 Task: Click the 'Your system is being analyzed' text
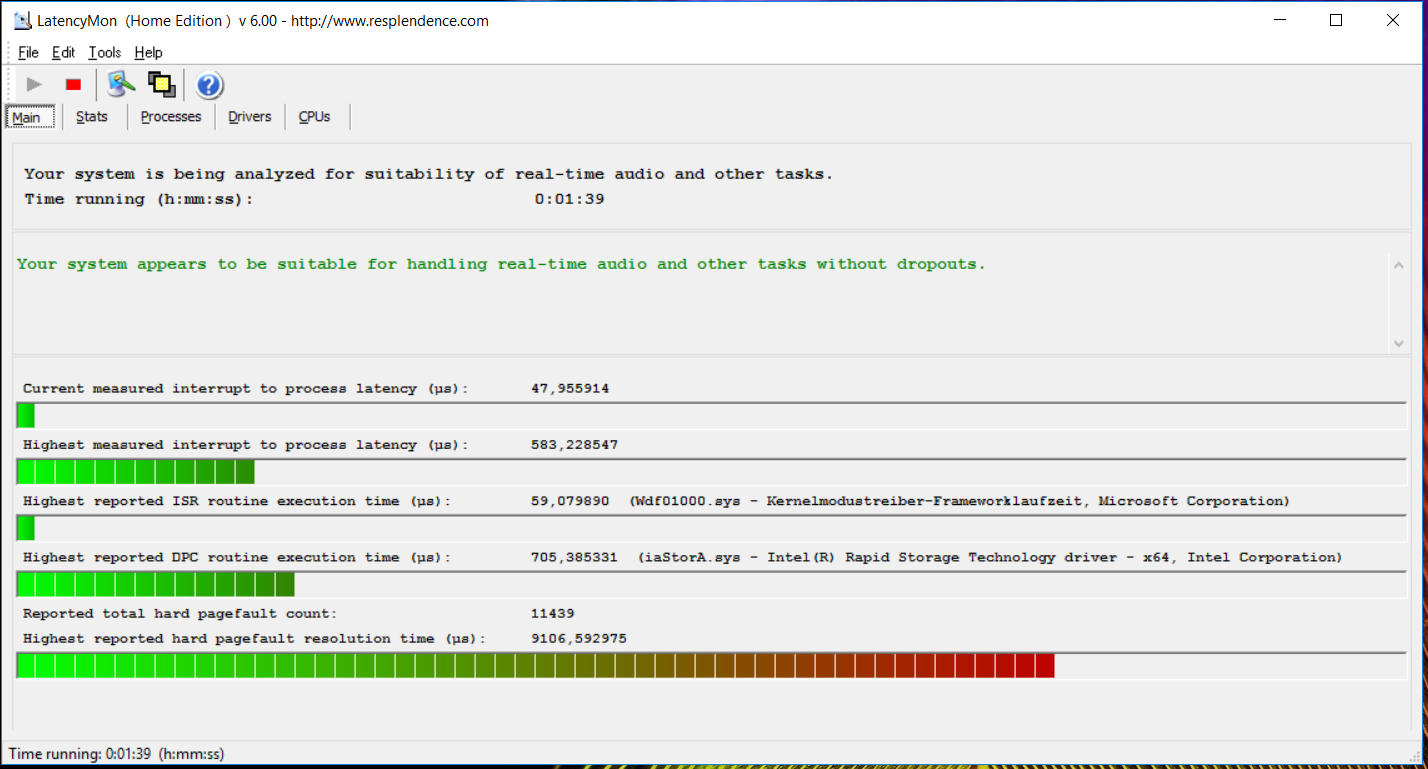(x=428, y=174)
